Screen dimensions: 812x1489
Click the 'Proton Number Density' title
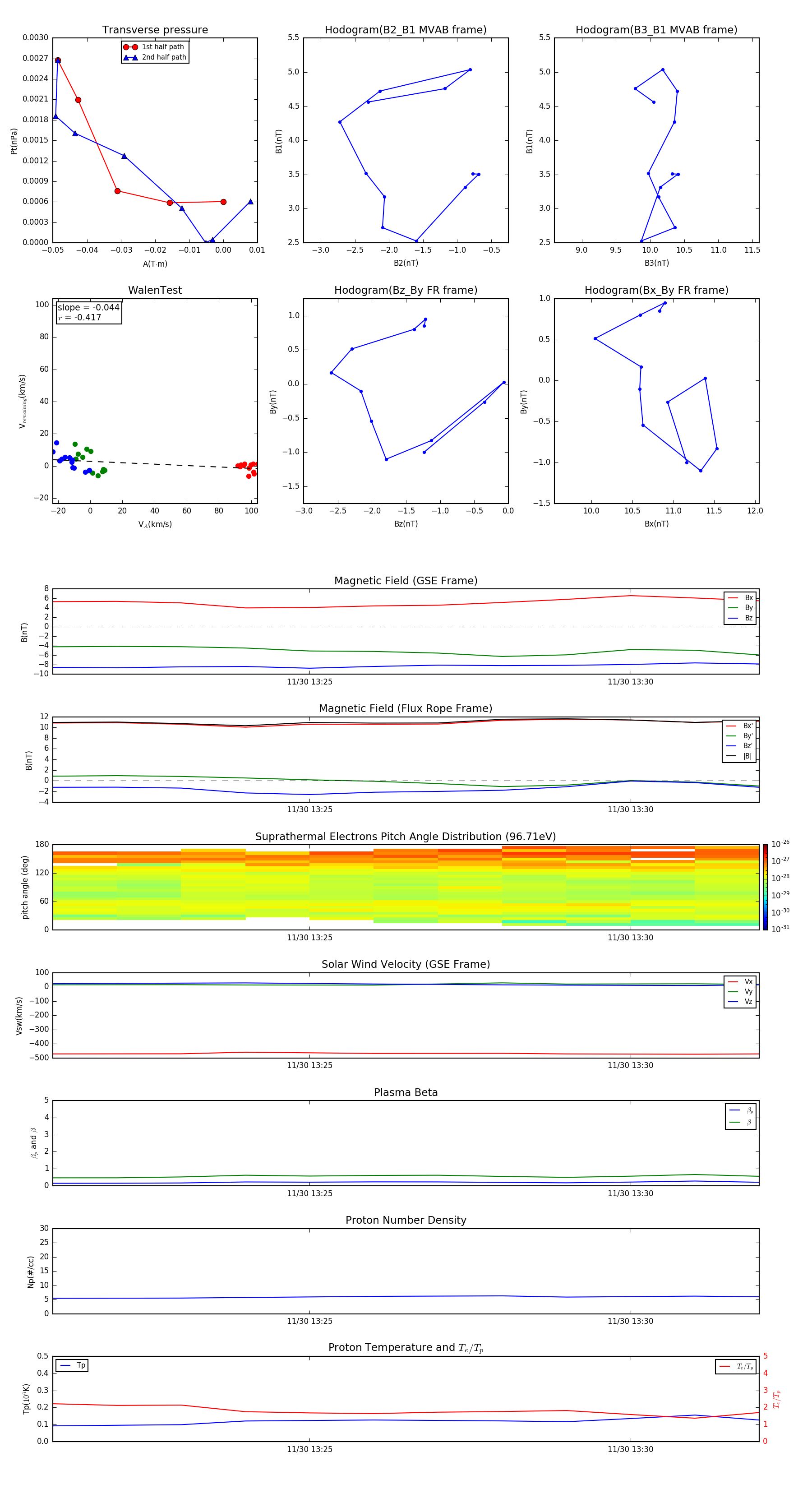click(406, 1220)
